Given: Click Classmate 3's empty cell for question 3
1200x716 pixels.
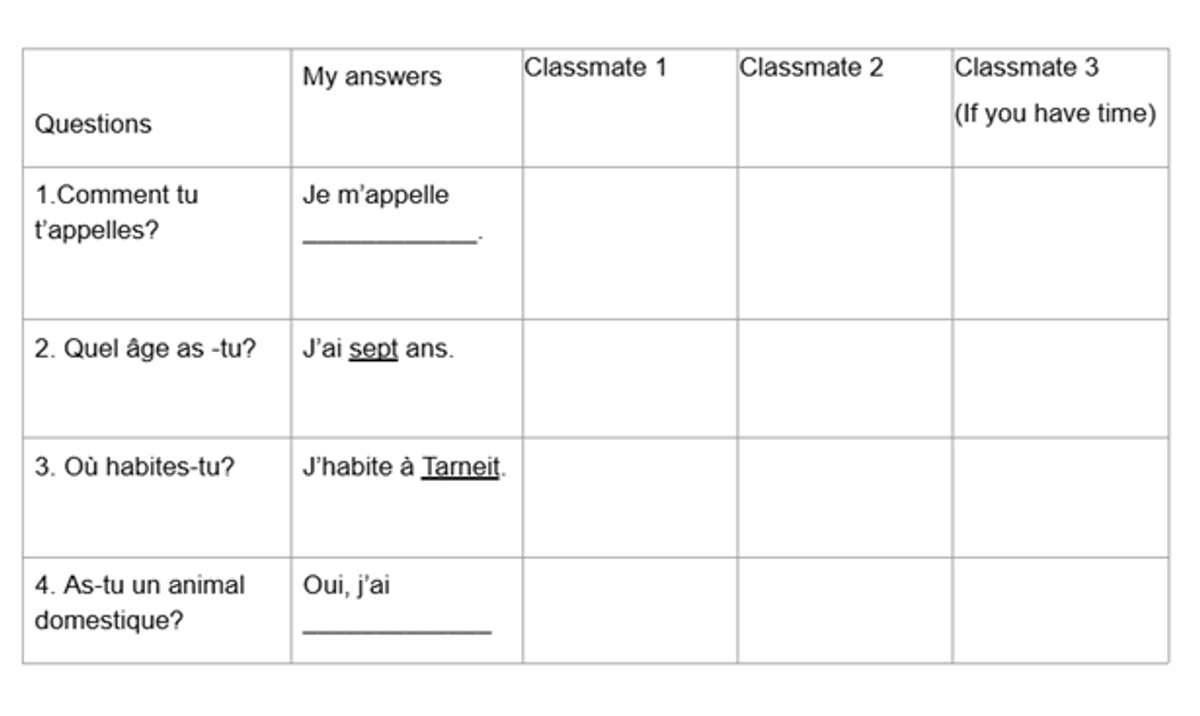Looking at the screenshot, I should 1060,497.
